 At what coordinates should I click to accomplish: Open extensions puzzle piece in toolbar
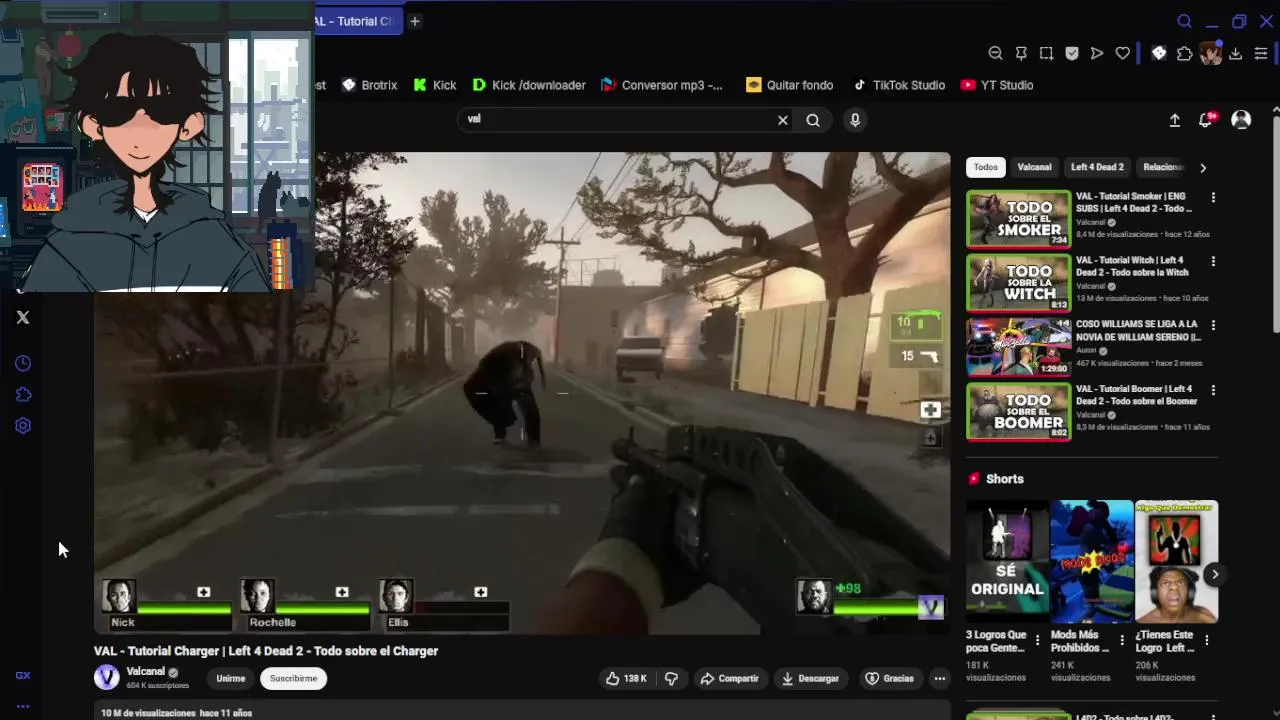(1185, 53)
